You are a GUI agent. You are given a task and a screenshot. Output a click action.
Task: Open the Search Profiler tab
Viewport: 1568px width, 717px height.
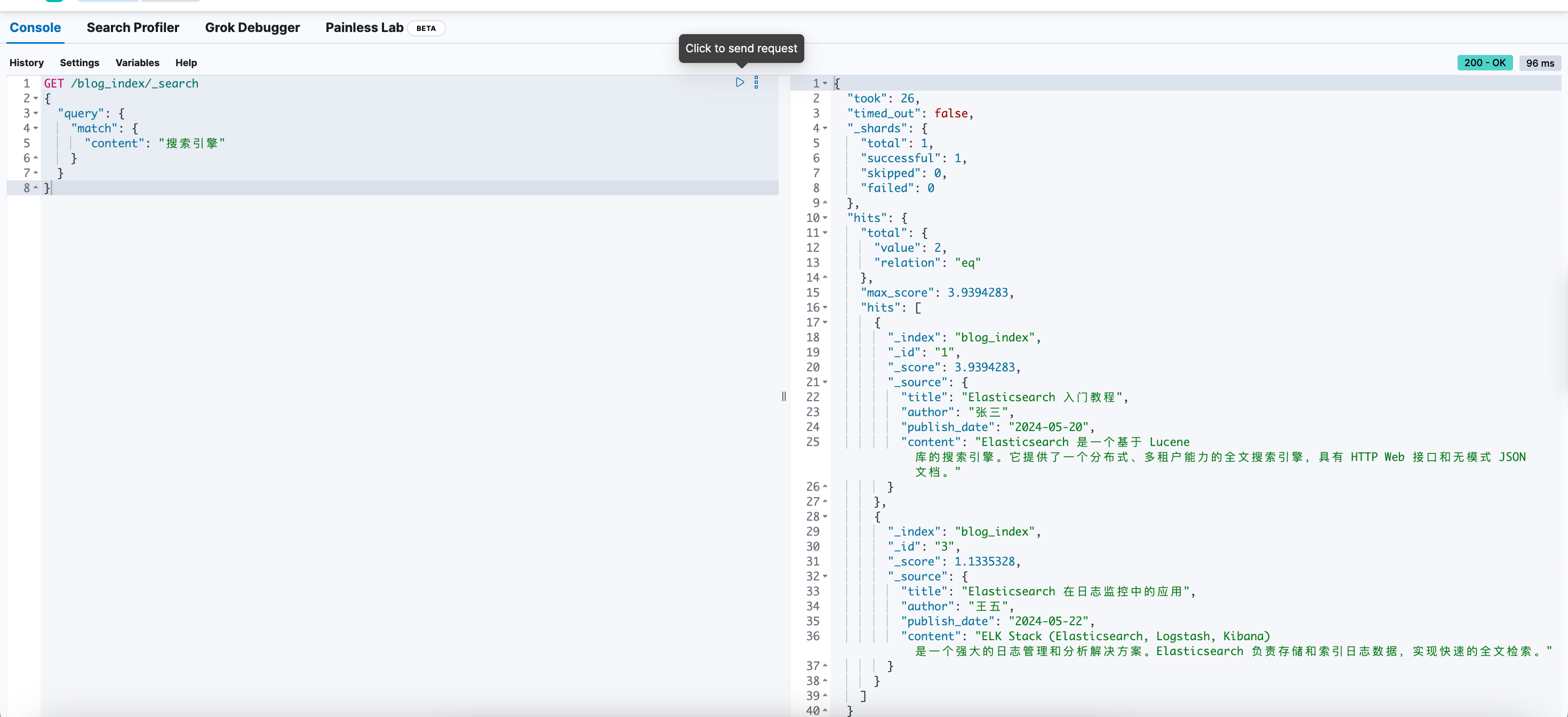pyautogui.click(x=133, y=27)
